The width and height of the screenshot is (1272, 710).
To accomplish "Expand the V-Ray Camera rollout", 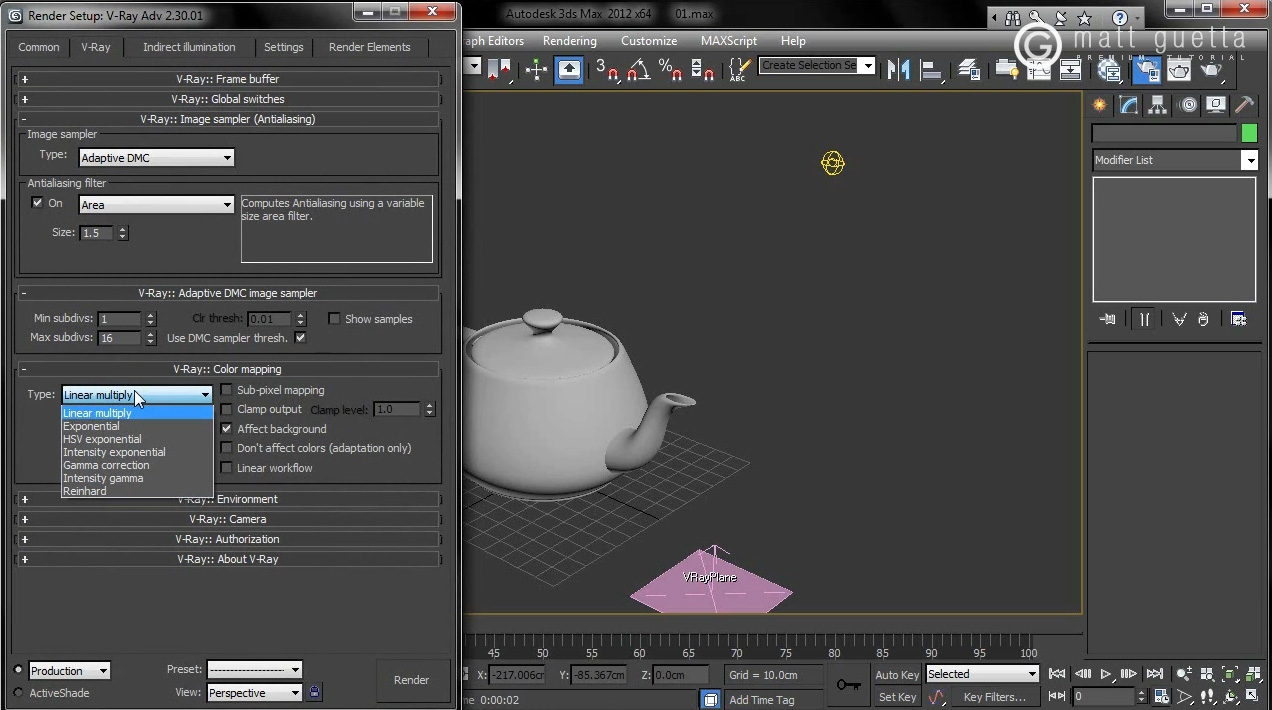I will click(228, 519).
